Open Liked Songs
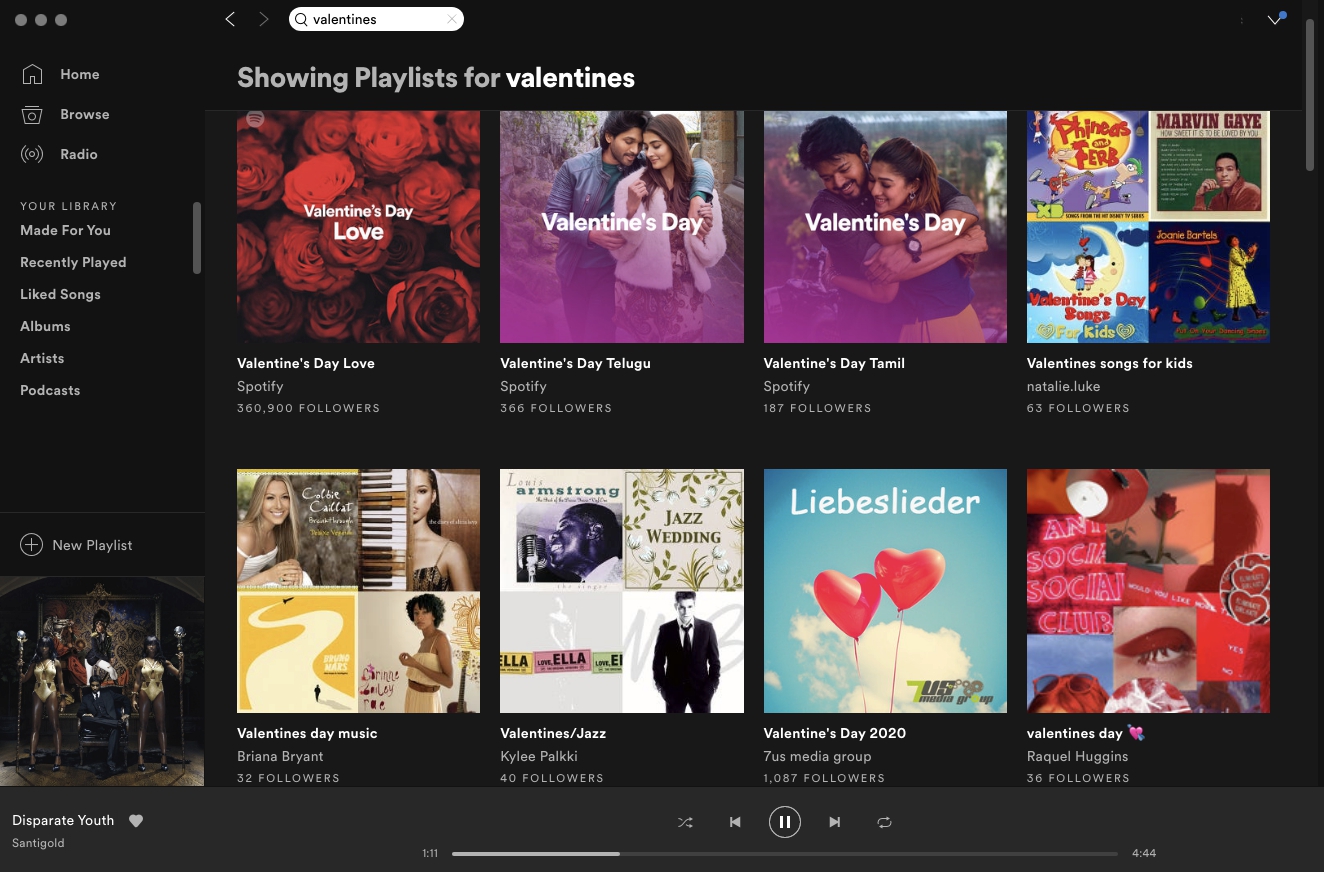The width and height of the screenshot is (1324, 872). (x=60, y=294)
